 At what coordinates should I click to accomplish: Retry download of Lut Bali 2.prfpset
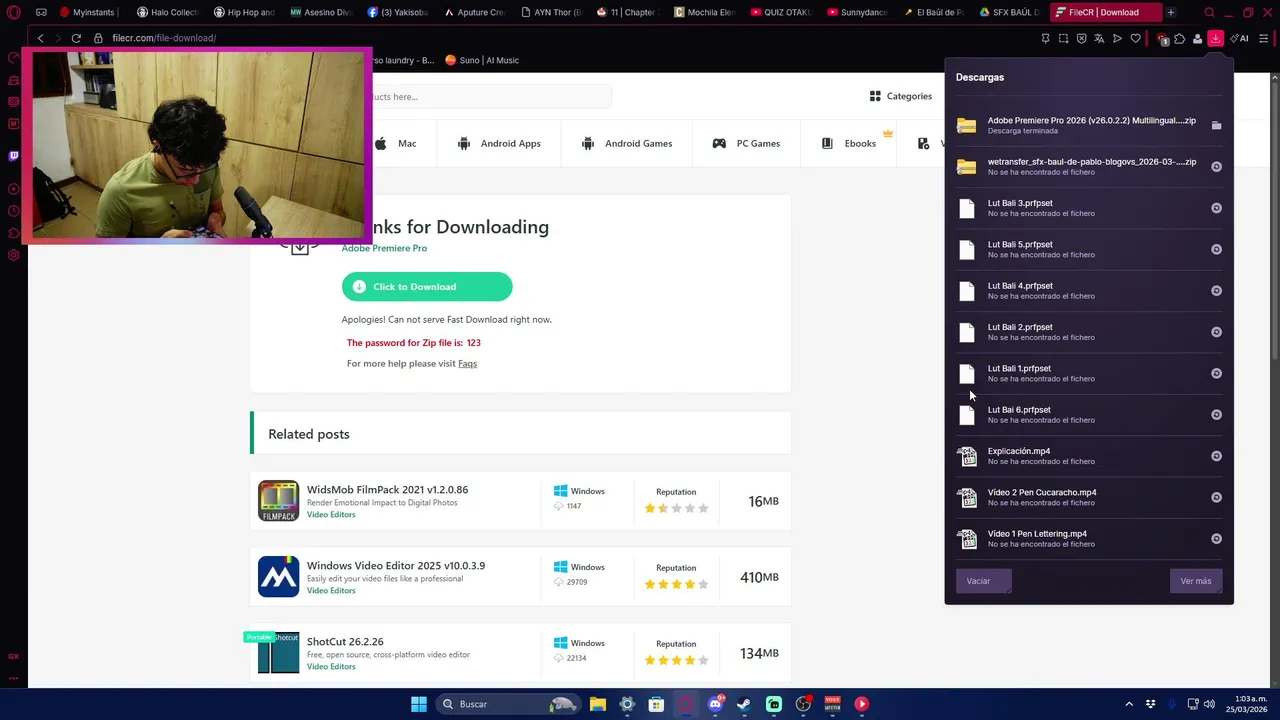1216,332
